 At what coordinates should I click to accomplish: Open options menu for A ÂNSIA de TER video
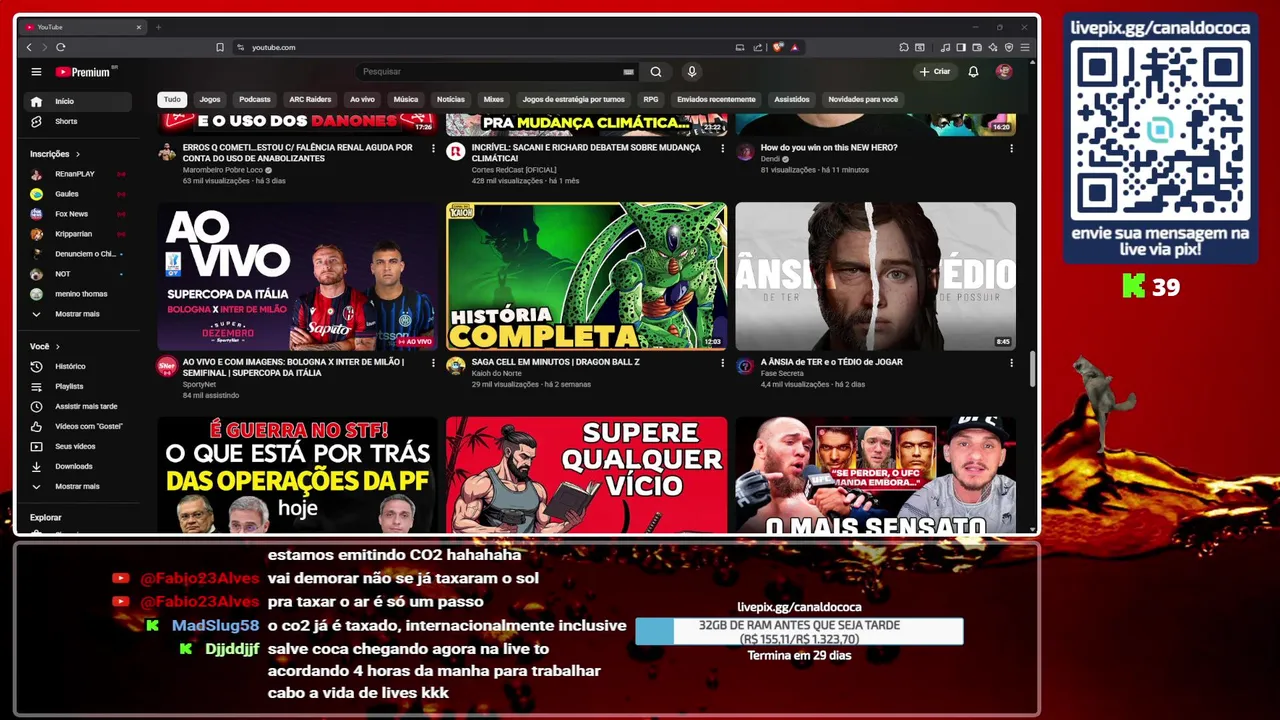[1011, 363]
